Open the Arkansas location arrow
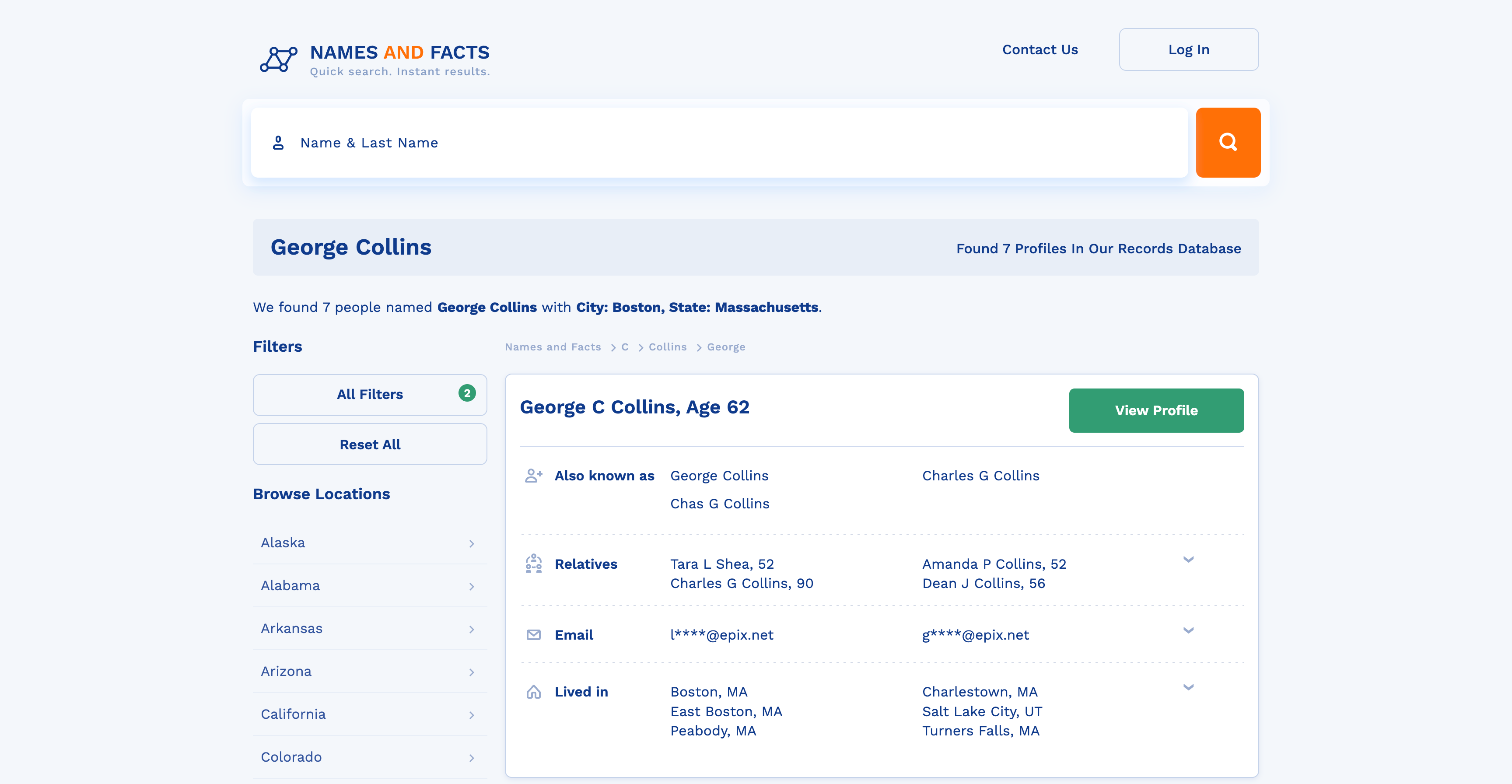 point(472,629)
